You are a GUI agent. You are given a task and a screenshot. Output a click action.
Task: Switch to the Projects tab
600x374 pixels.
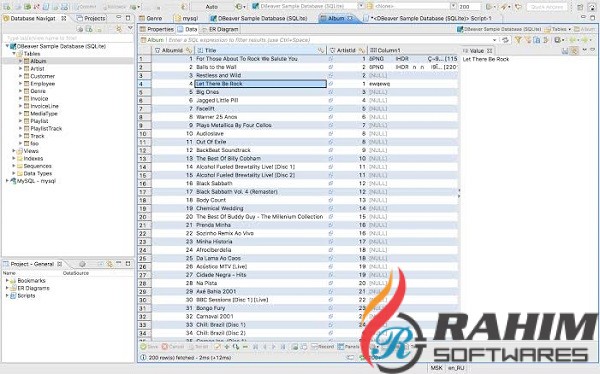[x=91, y=18]
